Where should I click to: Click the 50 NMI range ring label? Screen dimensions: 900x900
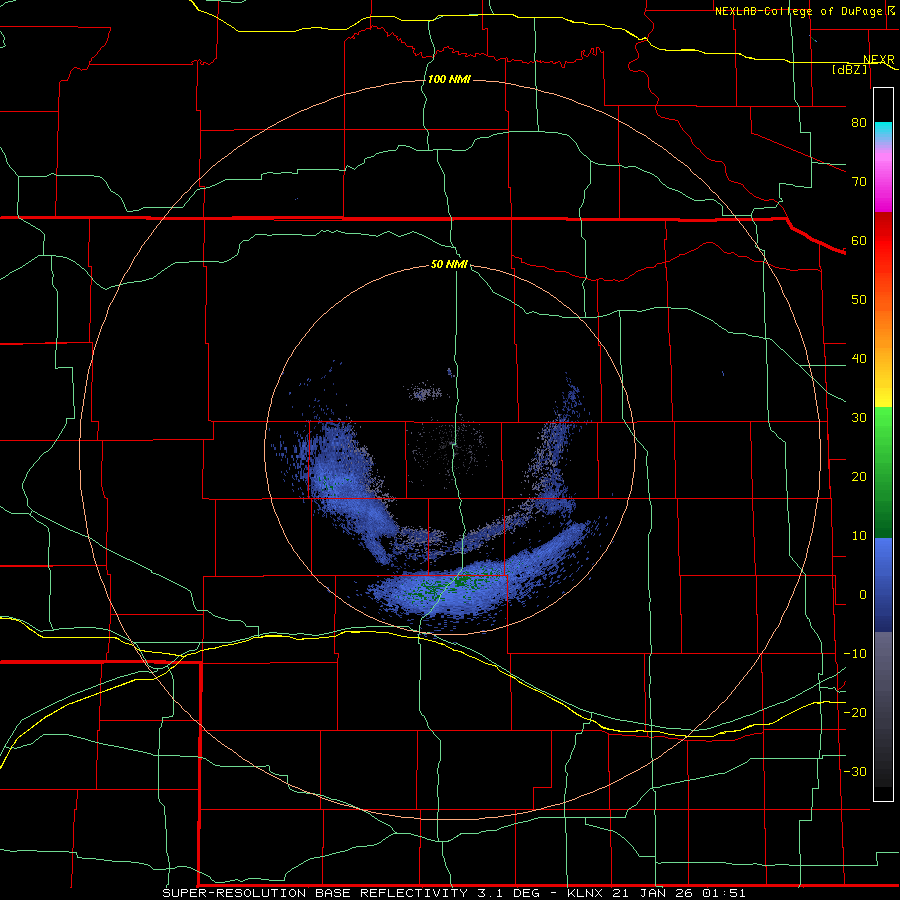tap(449, 264)
